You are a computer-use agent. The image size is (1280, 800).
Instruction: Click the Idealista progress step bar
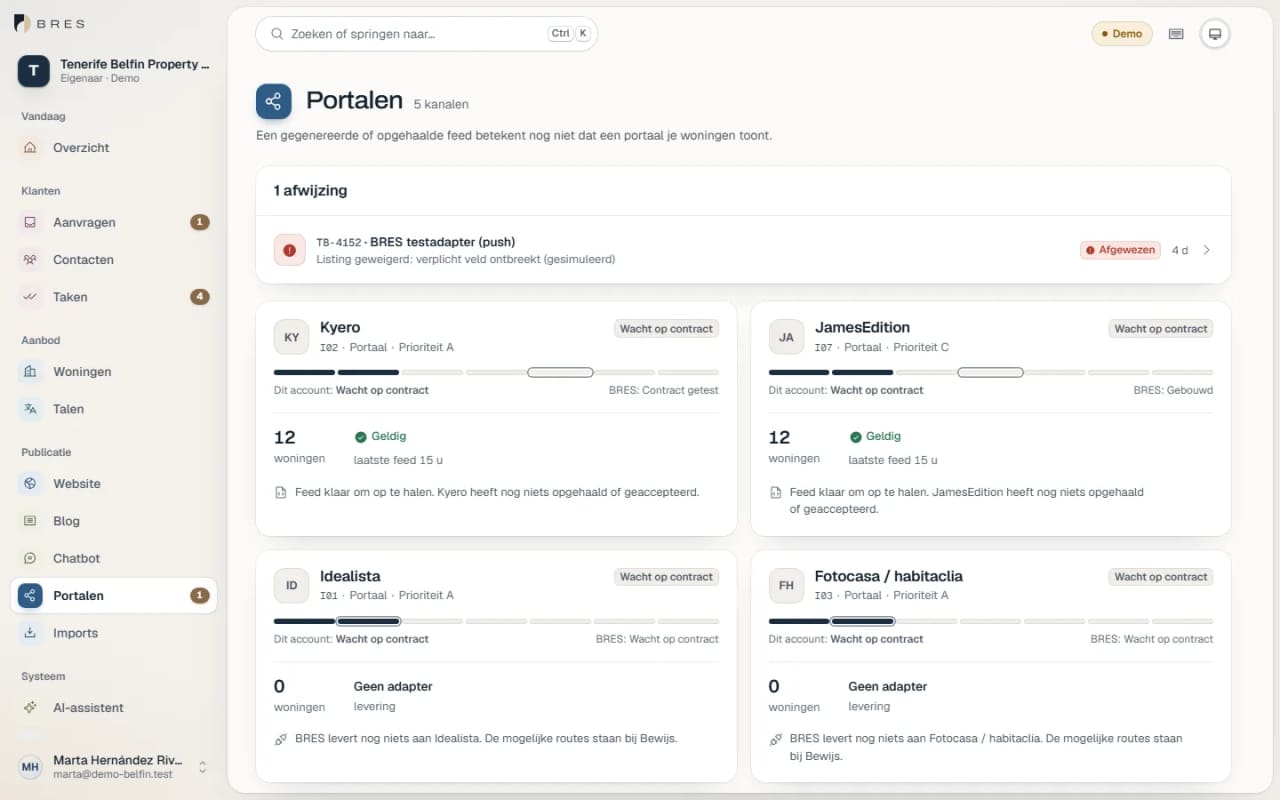pyautogui.click(x=496, y=621)
